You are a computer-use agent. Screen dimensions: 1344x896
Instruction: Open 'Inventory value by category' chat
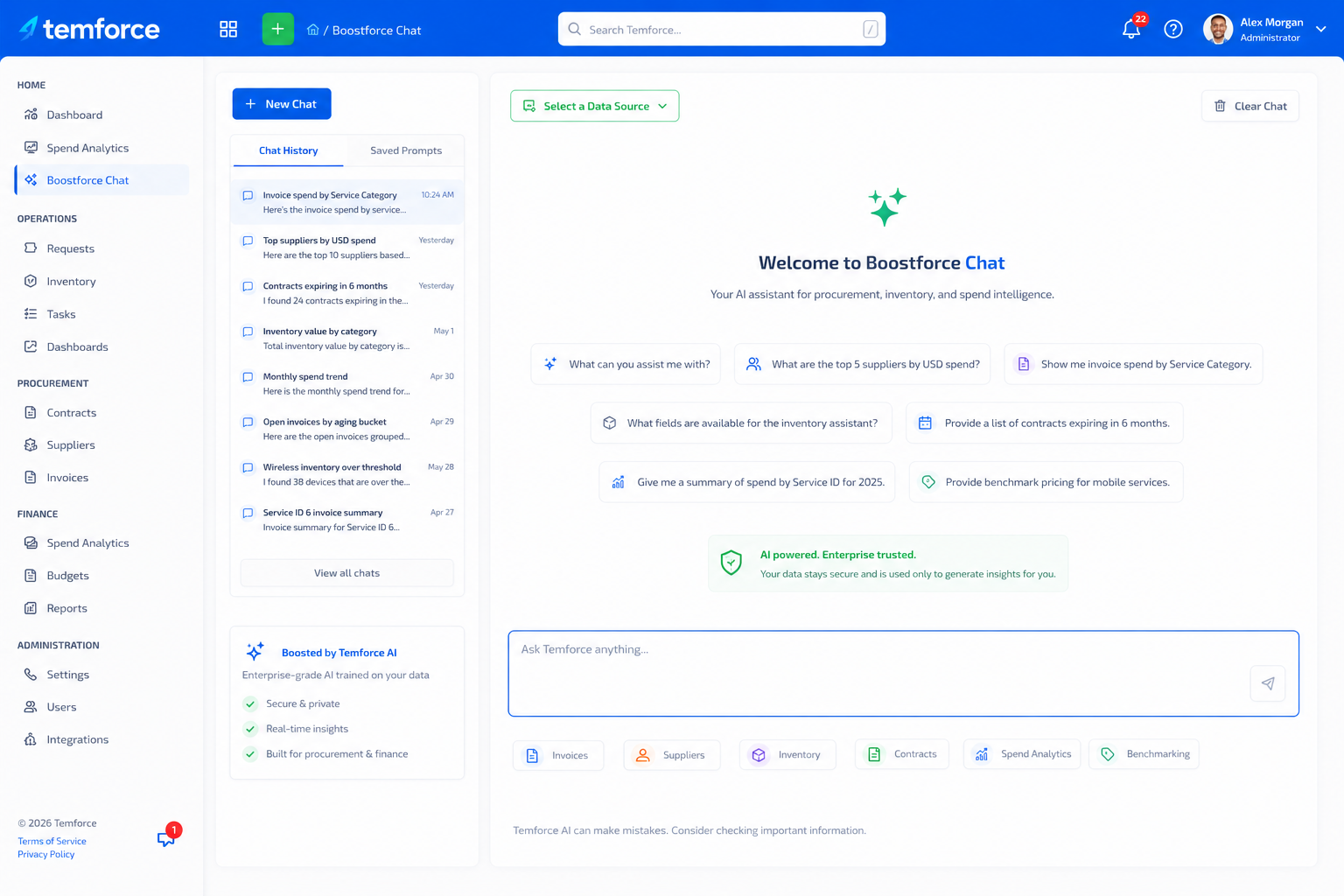point(347,339)
